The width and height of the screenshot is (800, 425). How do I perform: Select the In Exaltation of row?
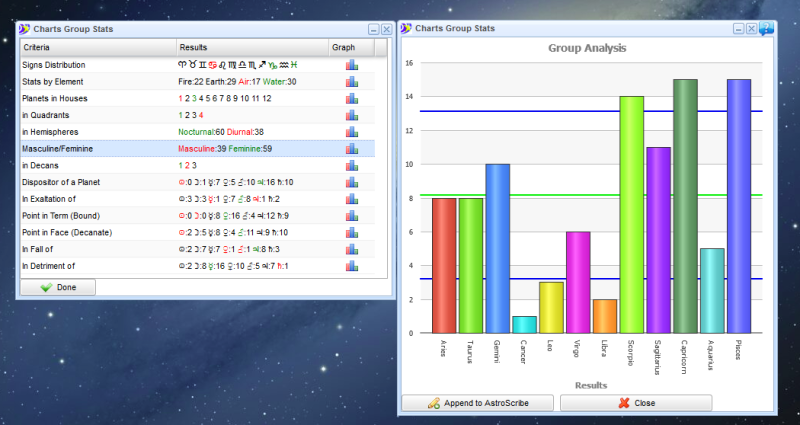95,199
